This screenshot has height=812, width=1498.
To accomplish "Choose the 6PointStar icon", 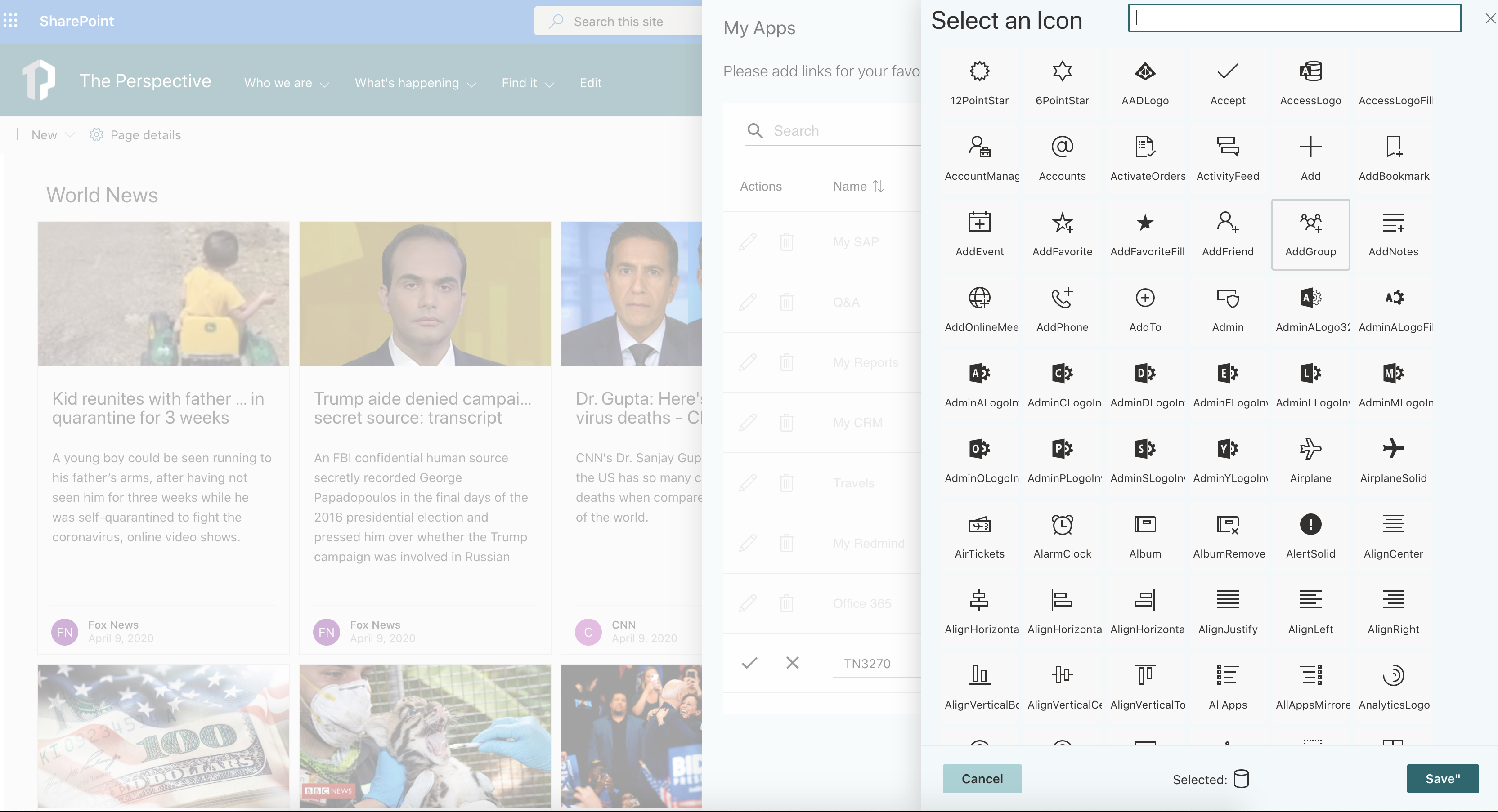I will [x=1062, y=83].
